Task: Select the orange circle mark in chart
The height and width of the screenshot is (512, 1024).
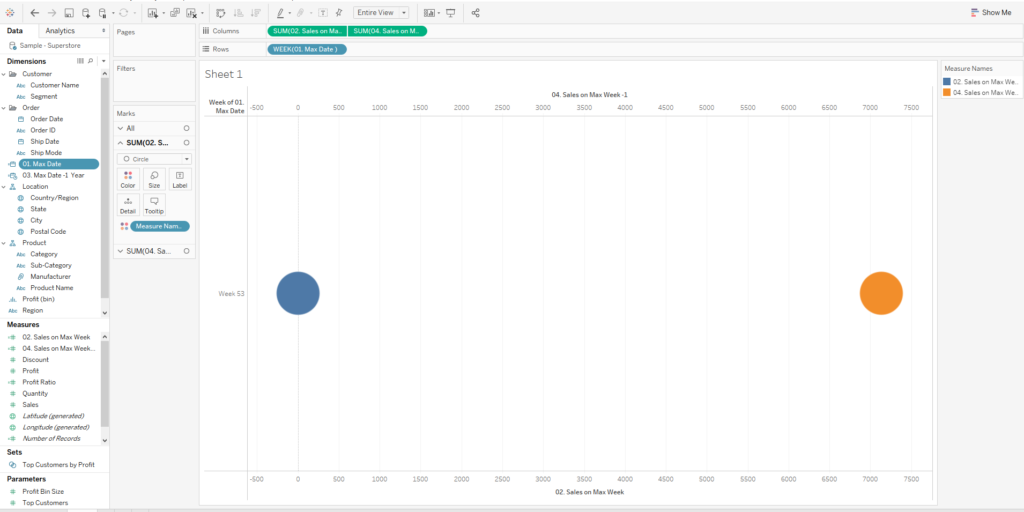Action: (x=881, y=293)
